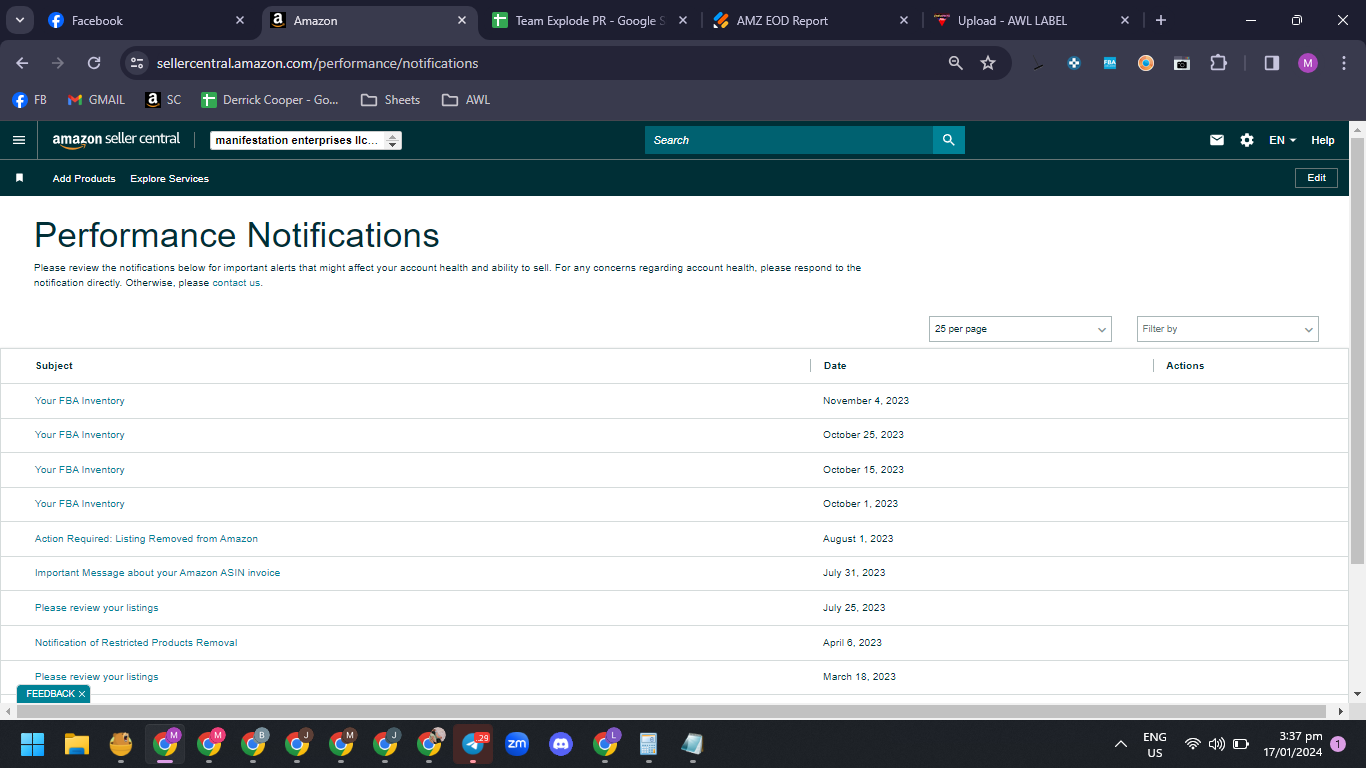Screen dimensions: 1366x768
Task: Open the Calculator app from the taskbar
Action: click(649, 744)
